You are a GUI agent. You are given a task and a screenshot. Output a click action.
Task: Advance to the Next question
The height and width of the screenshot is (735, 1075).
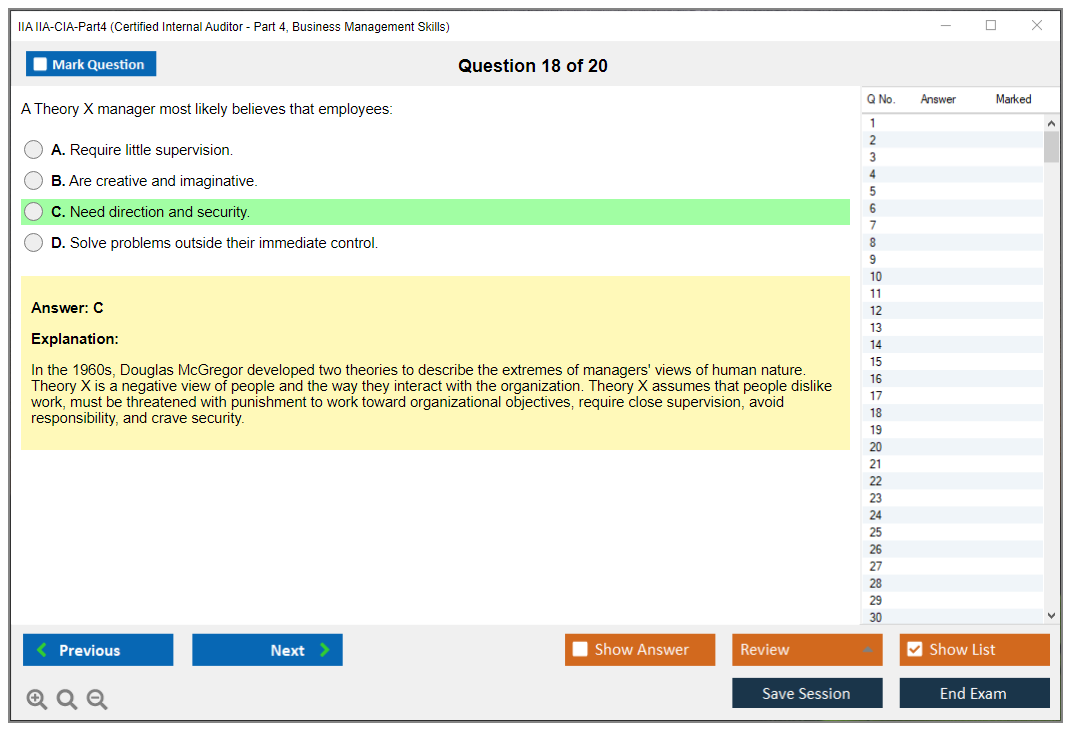267,650
